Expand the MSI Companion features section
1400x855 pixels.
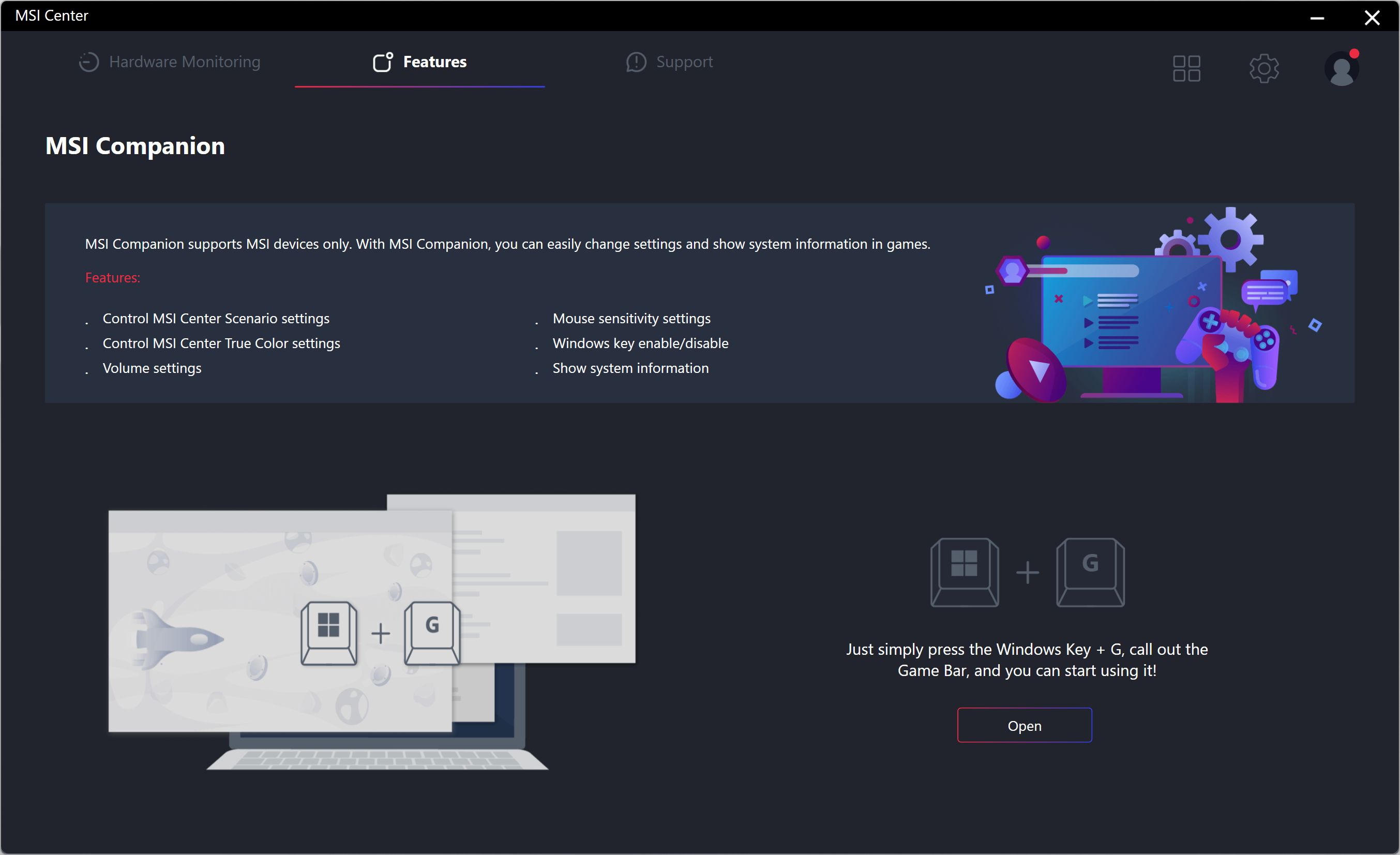pyautogui.click(x=113, y=278)
